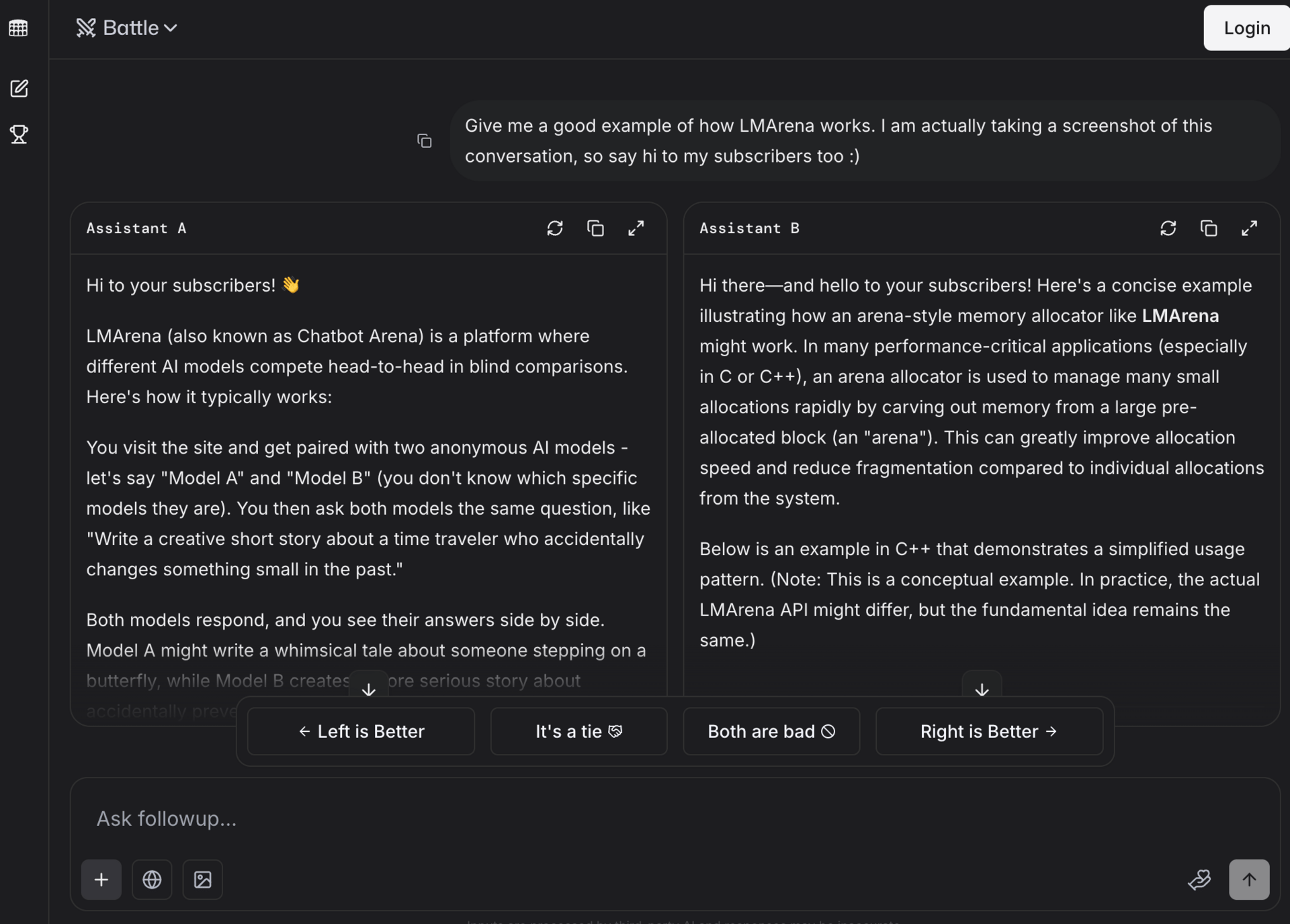Copy the user prompt message
Viewport: 1290px width, 924px height.
[x=424, y=141]
